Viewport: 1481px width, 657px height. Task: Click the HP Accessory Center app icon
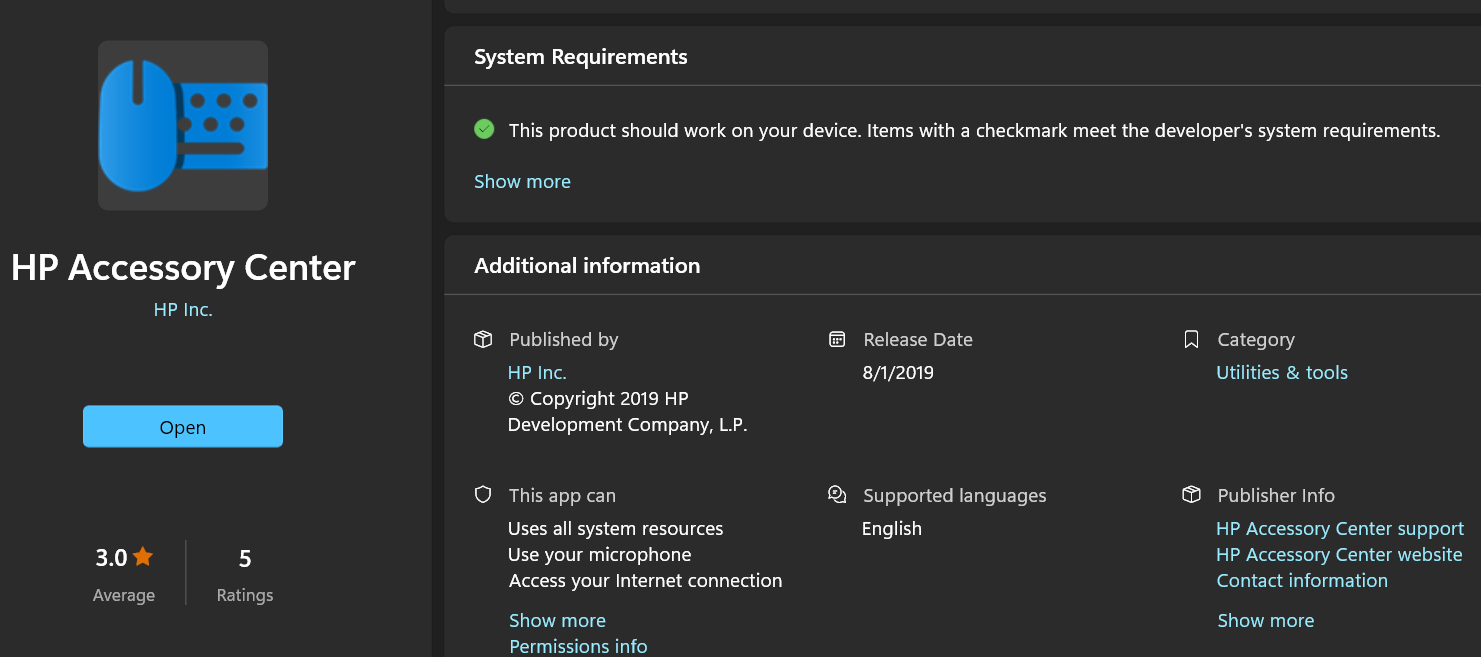[183, 125]
